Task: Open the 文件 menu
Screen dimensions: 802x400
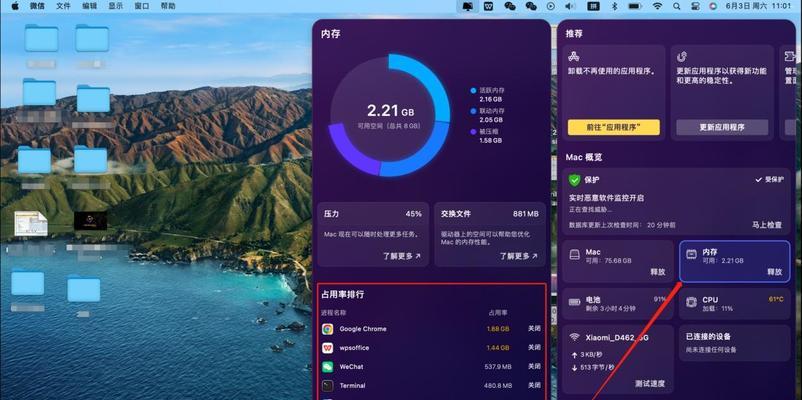Action: coord(63,6)
